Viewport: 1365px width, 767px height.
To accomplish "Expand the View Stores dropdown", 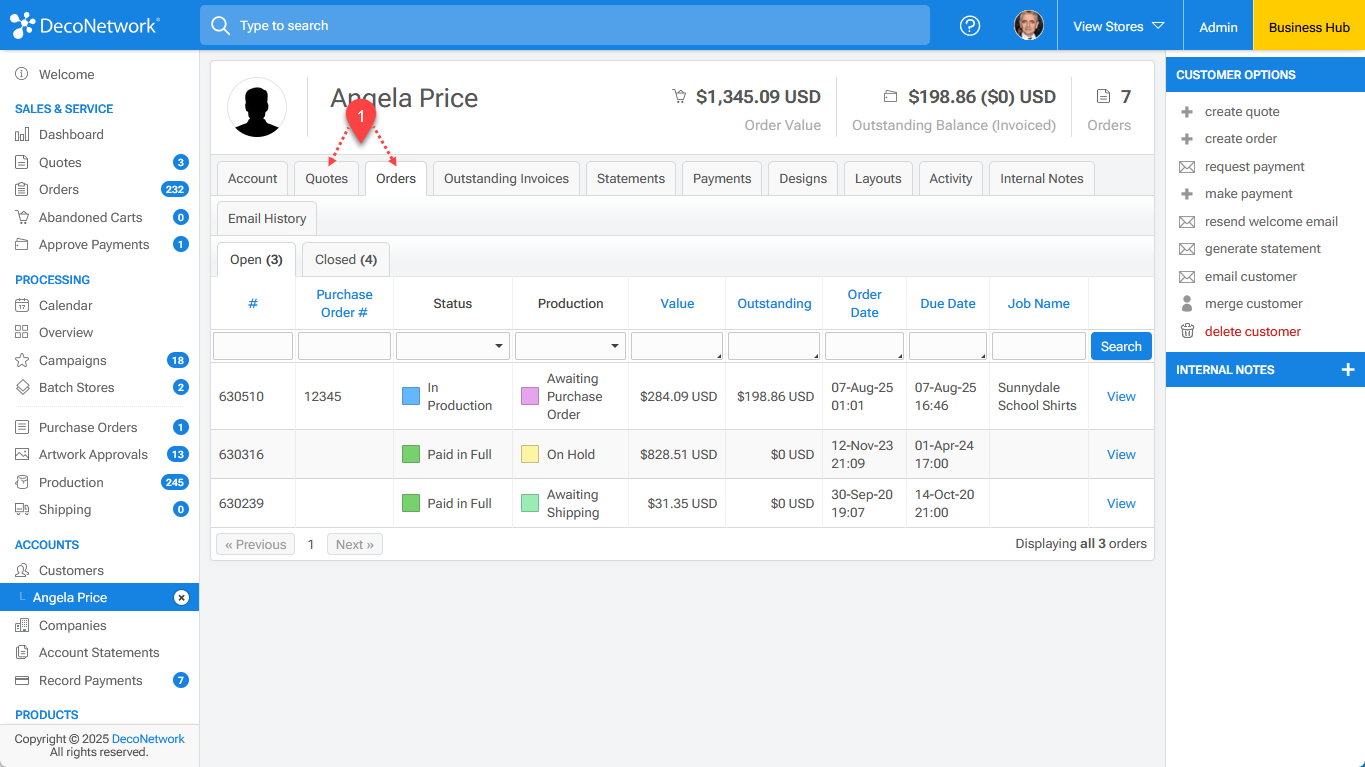I will 1119,26.
